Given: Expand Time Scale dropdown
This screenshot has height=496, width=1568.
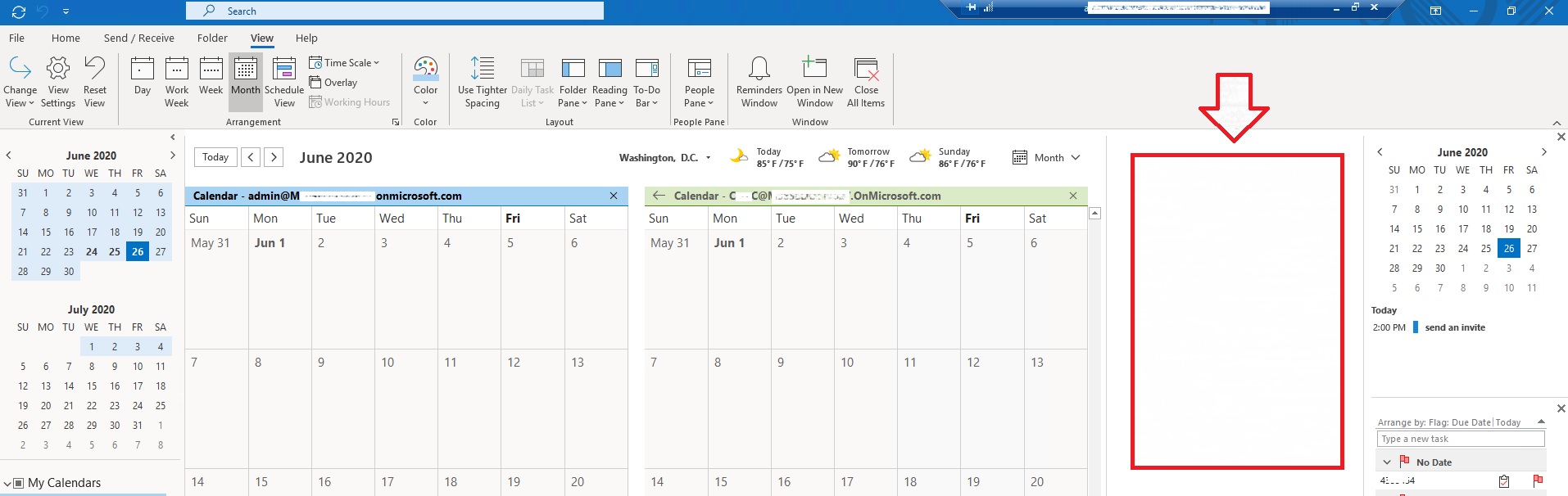Looking at the screenshot, I should coord(344,63).
